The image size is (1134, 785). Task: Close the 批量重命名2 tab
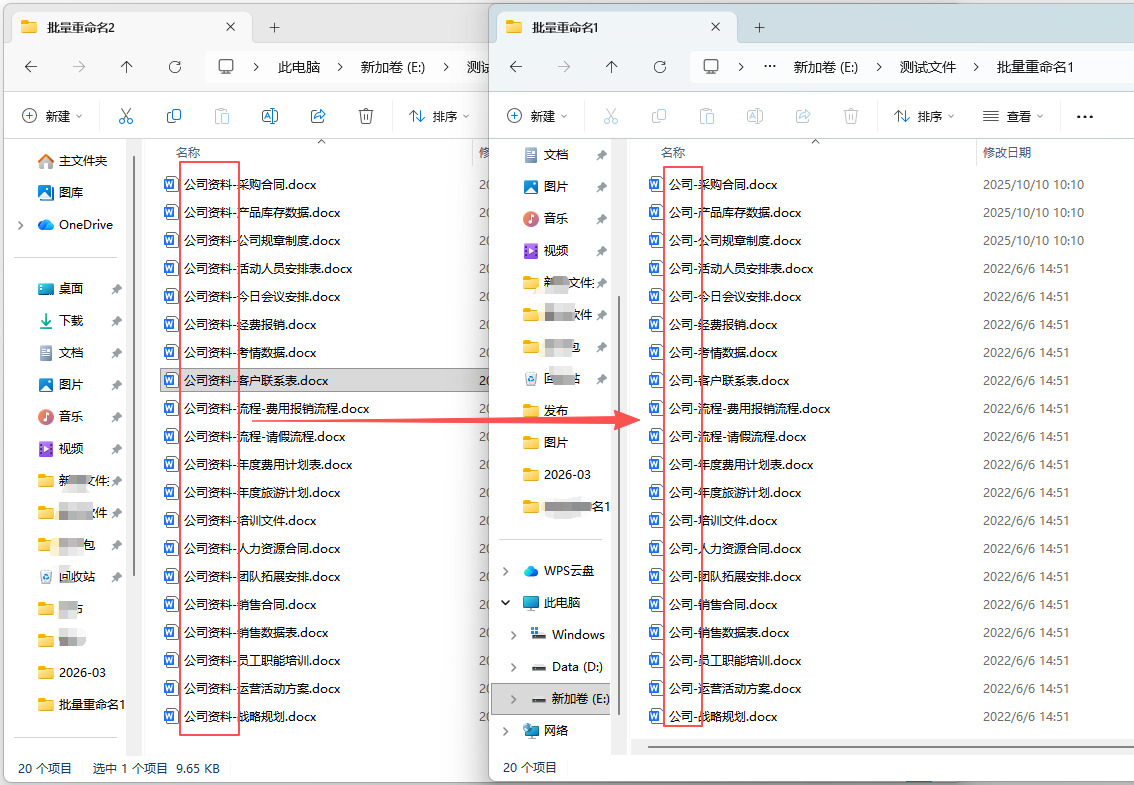coord(231,27)
